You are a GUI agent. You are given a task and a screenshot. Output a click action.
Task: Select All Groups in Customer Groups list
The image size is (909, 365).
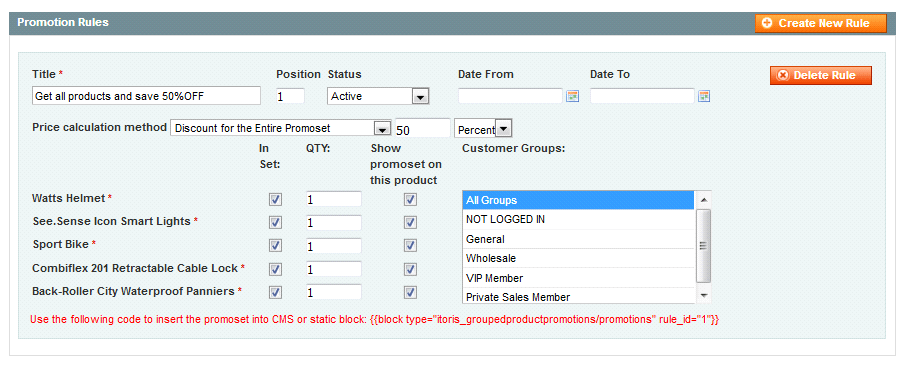tap(578, 200)
